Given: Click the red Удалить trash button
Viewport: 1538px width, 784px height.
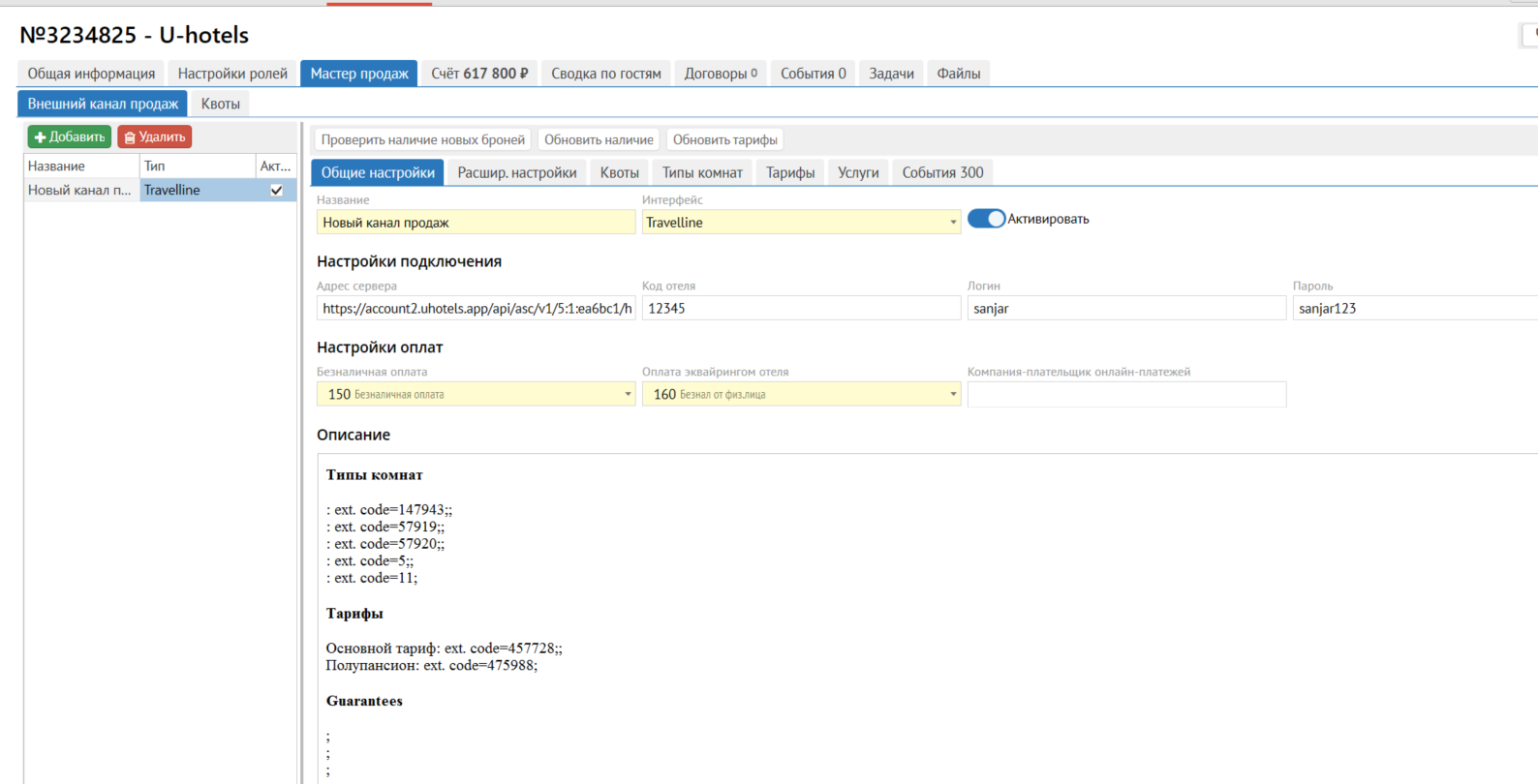Looking at the screenshot, I should [155, 137].
